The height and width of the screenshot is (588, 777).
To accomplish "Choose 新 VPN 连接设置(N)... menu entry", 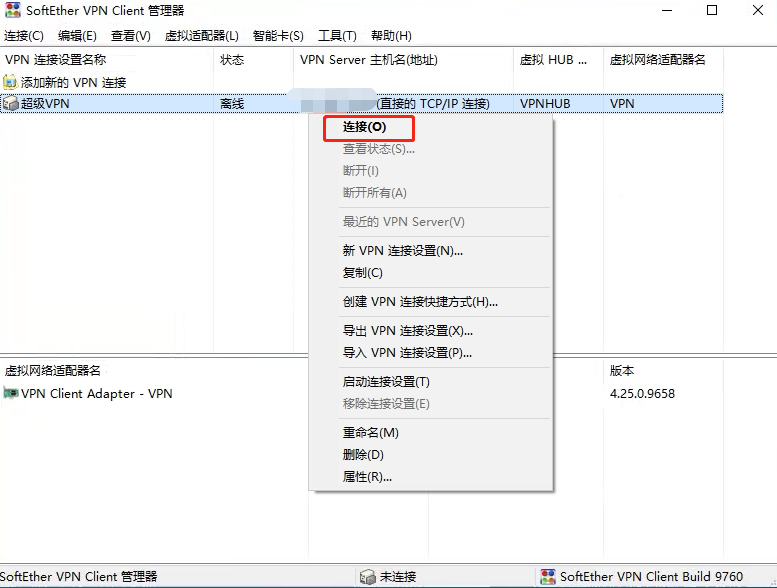I will 431,251.
